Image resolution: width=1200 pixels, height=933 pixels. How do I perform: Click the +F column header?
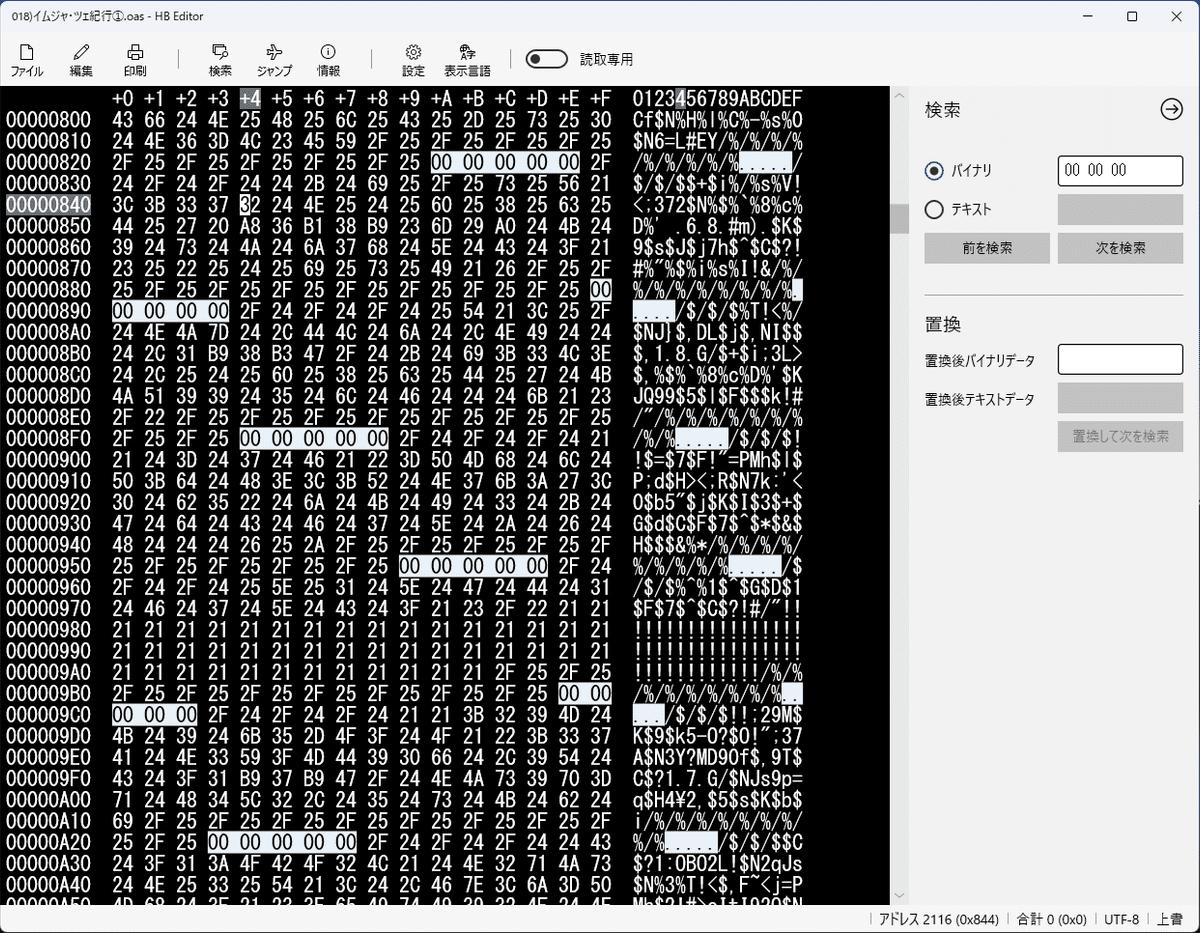click(x=601, y=98)
